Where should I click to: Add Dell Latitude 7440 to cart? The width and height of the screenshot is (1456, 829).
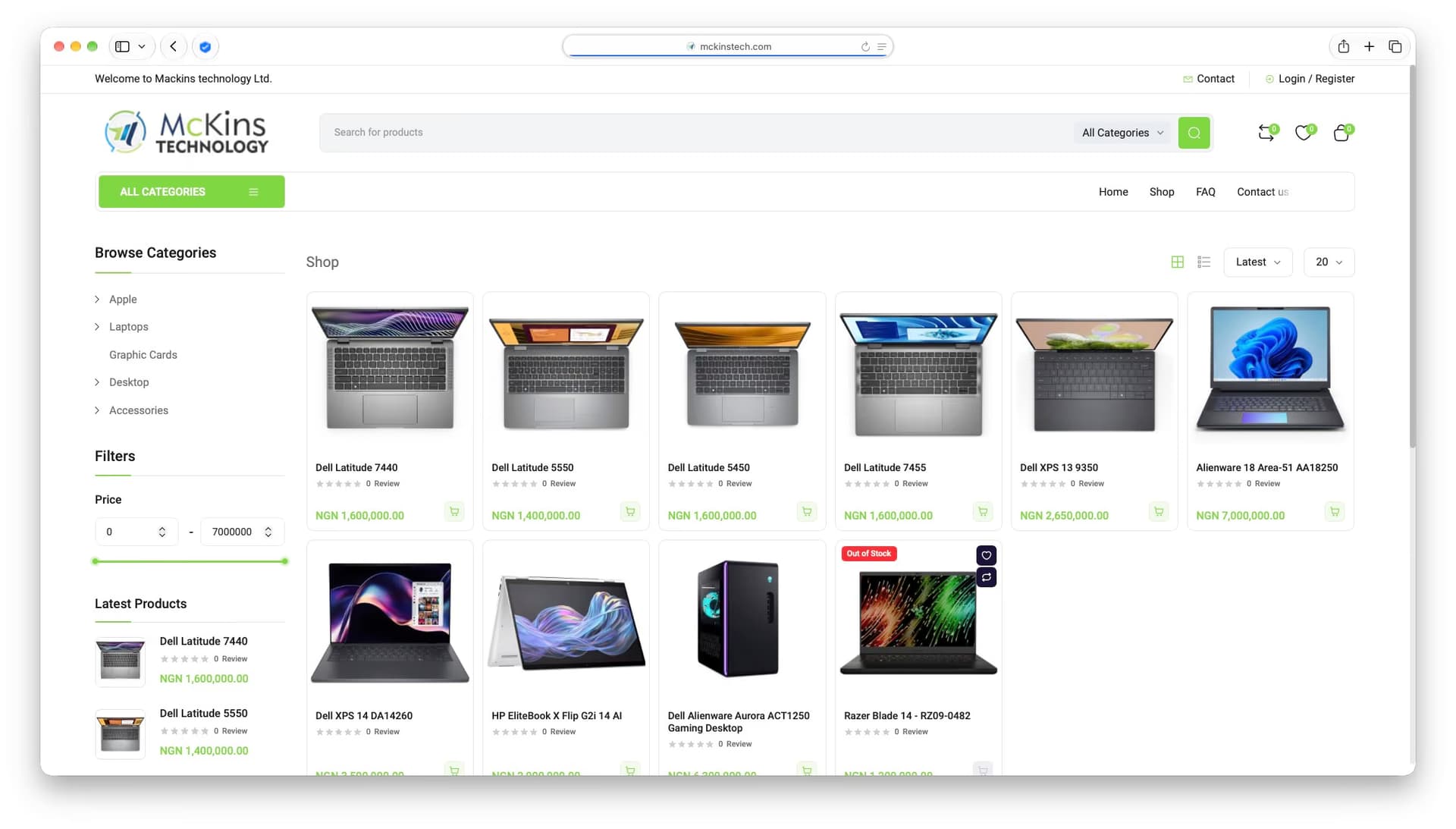[x=454, y=511]
